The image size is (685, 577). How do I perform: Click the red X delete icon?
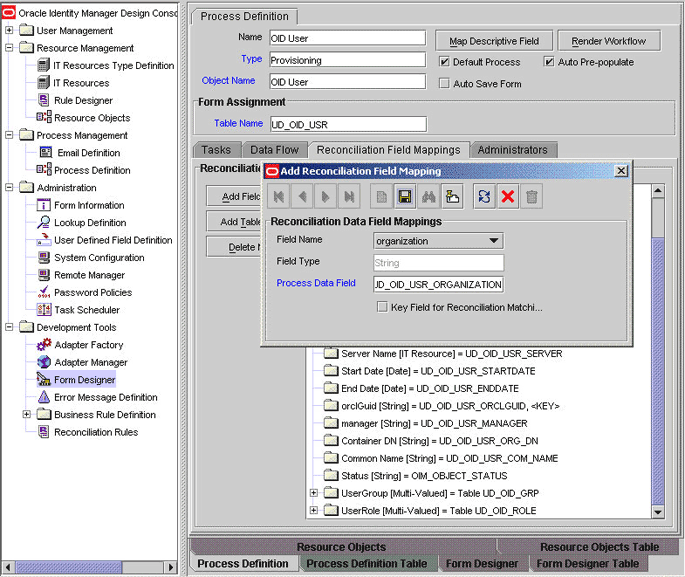click(x=508, y=197)
